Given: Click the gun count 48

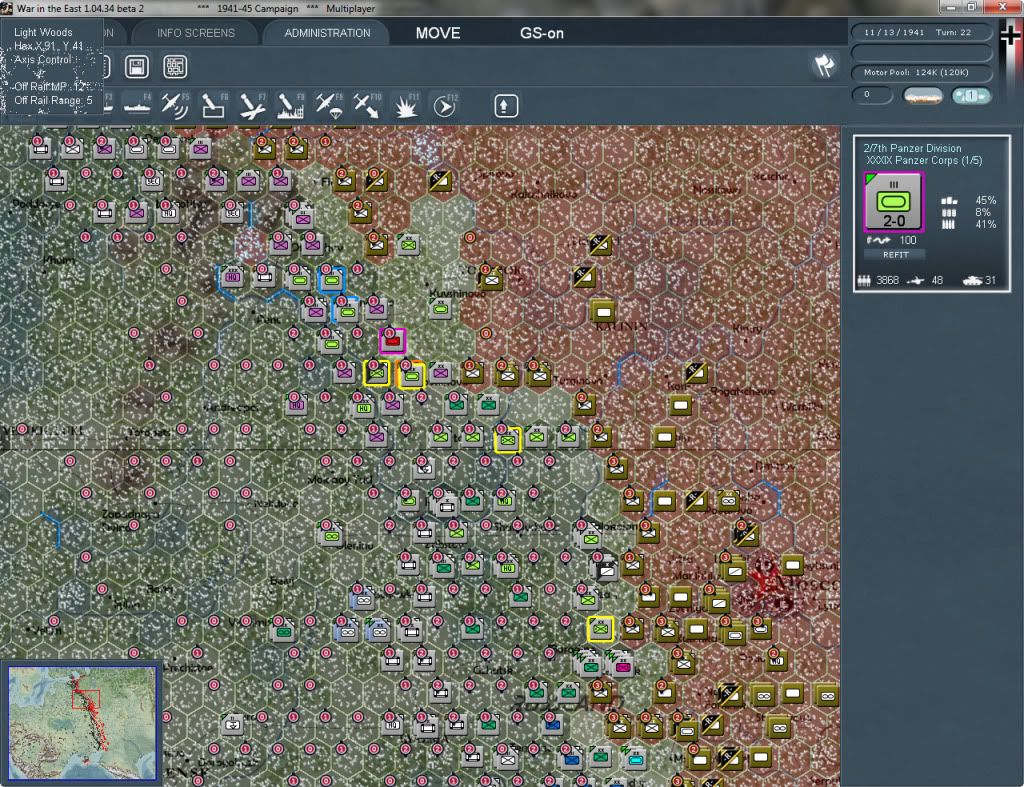Looking at the screenshot, I should tap(937, 281).
